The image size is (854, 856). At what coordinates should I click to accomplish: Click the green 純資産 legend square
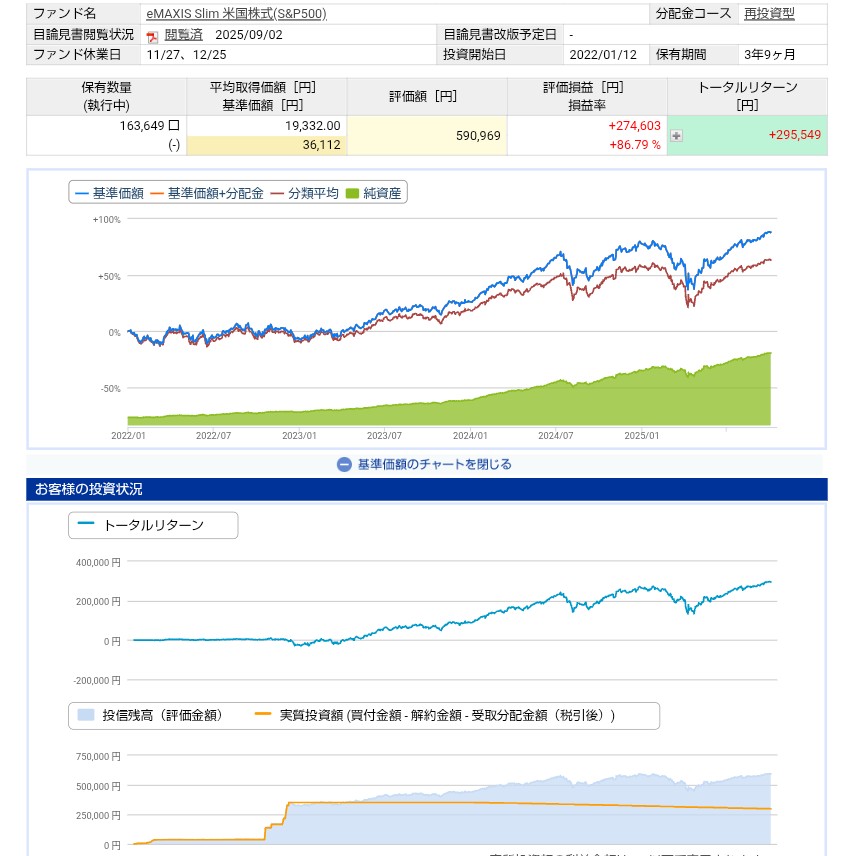click(x=352, y=194)
